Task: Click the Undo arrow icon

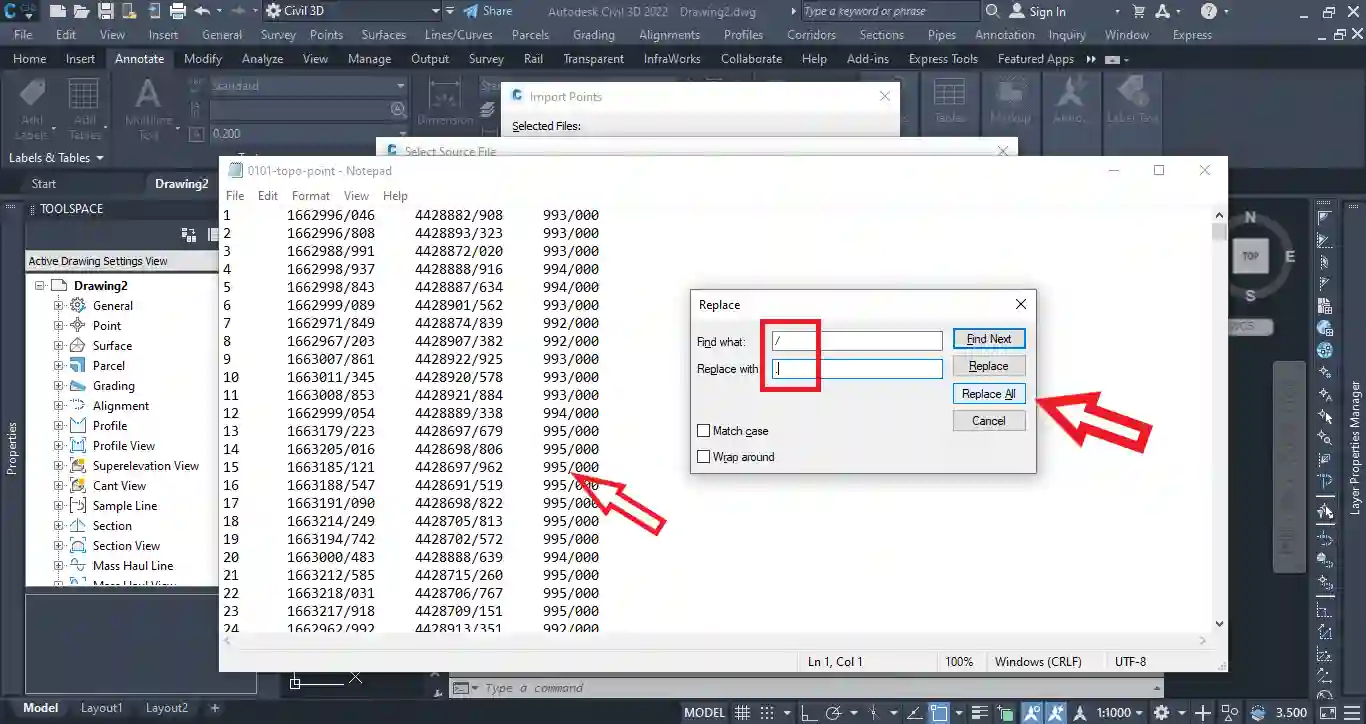Action: (x=203, y=11)
